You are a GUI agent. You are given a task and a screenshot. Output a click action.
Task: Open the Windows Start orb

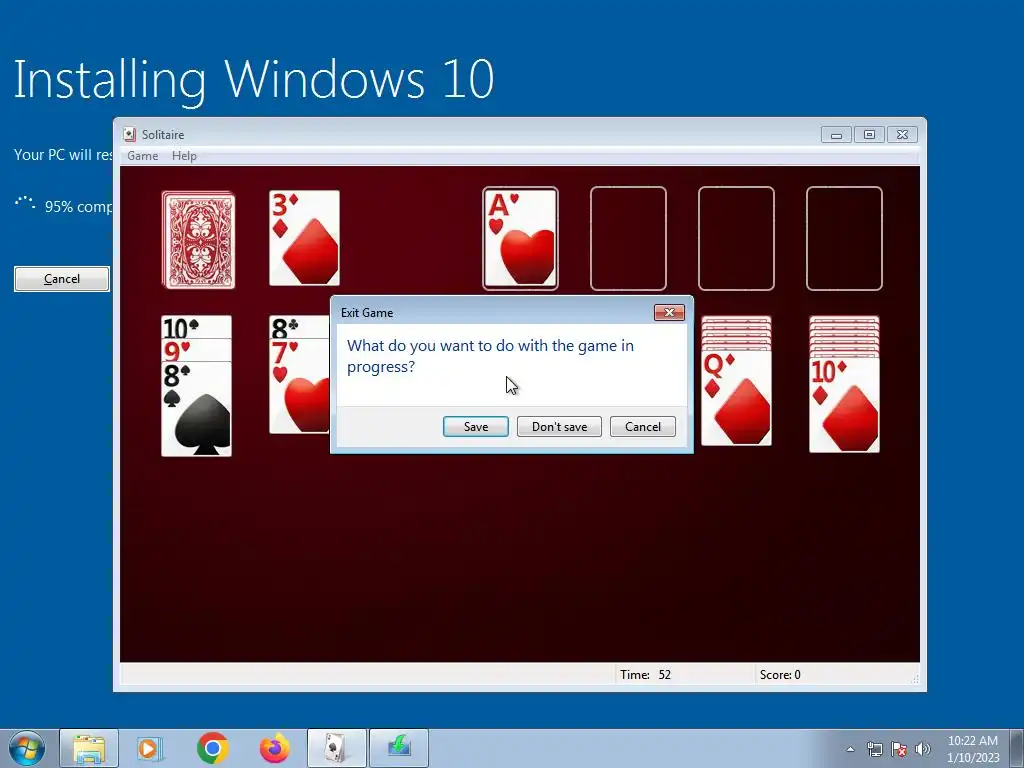click(27, 748)
